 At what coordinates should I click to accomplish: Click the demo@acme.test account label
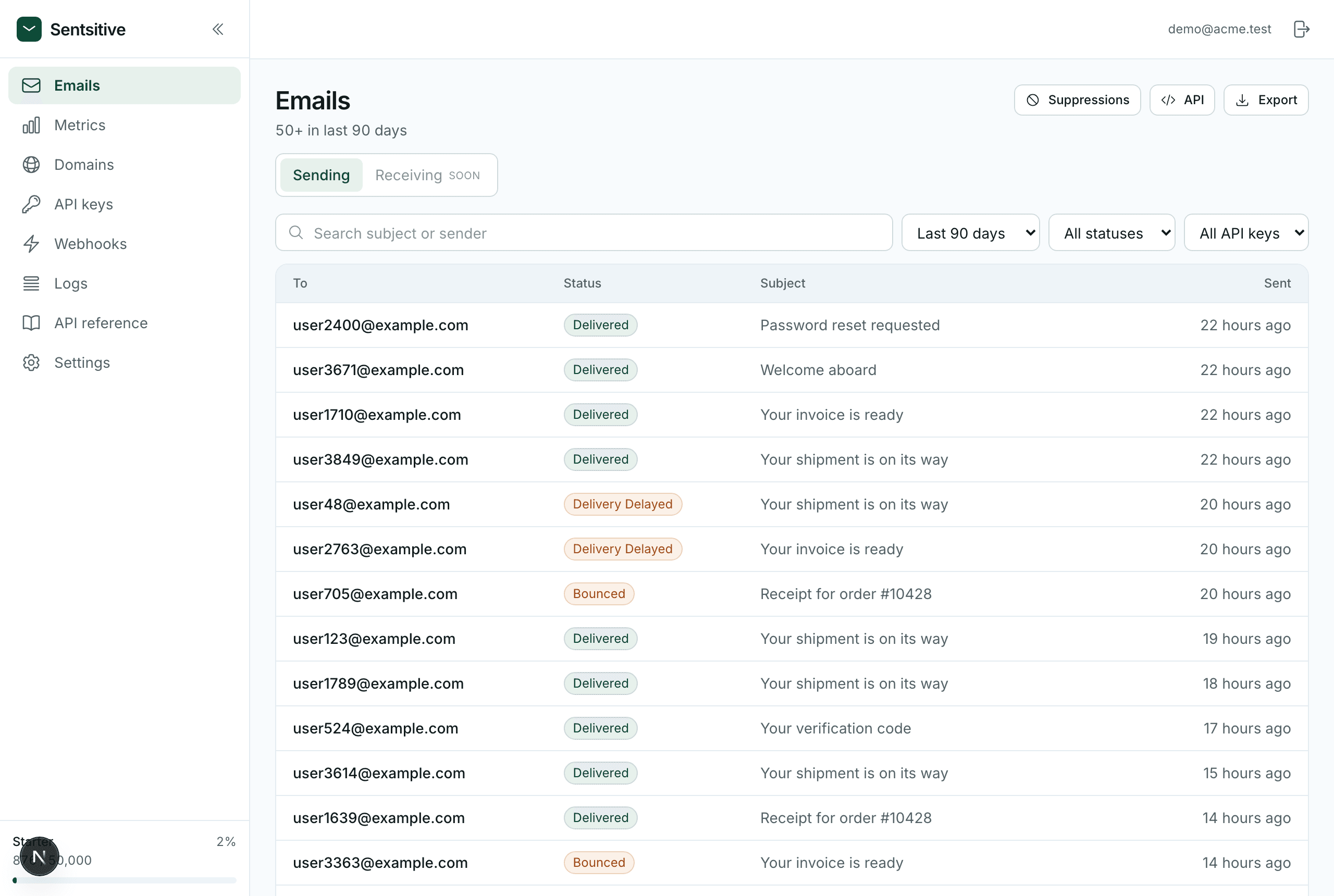tap(1219, 29)
